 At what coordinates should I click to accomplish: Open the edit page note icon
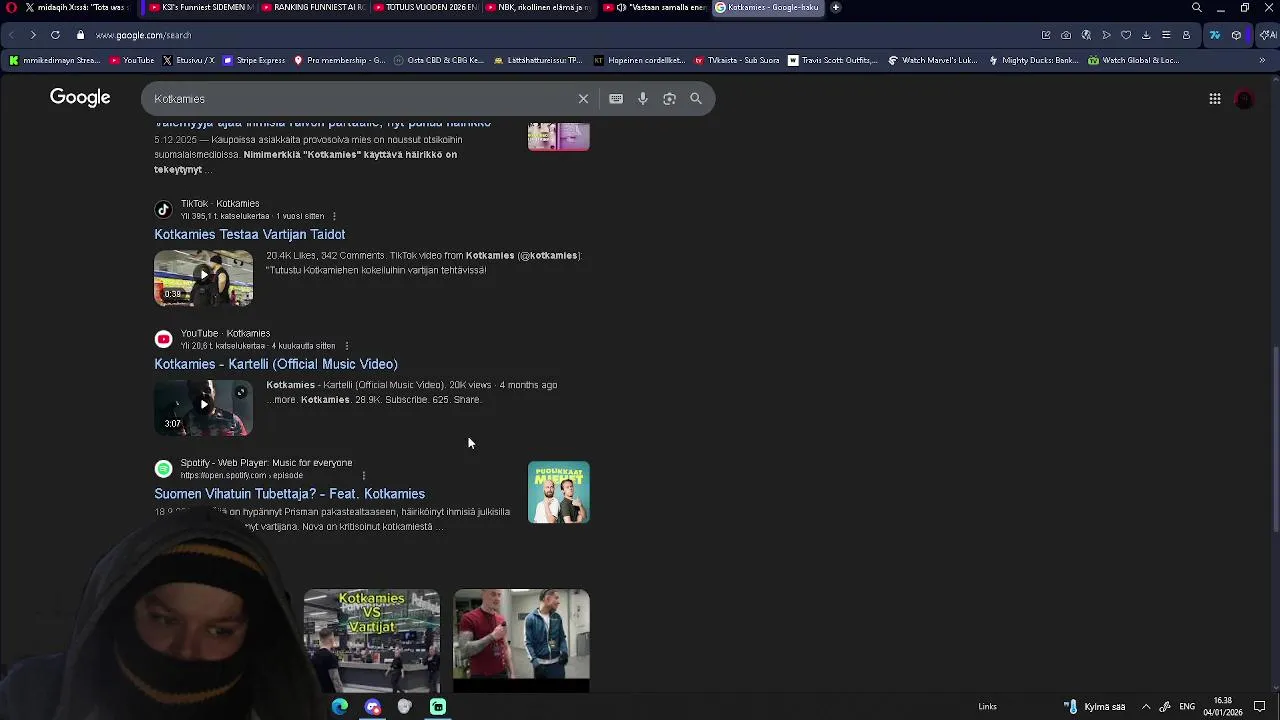point(1046,35)
